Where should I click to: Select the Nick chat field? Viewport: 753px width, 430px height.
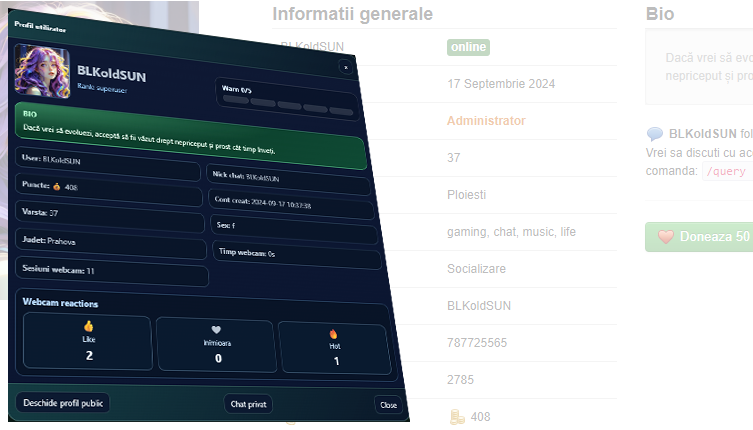288,179
